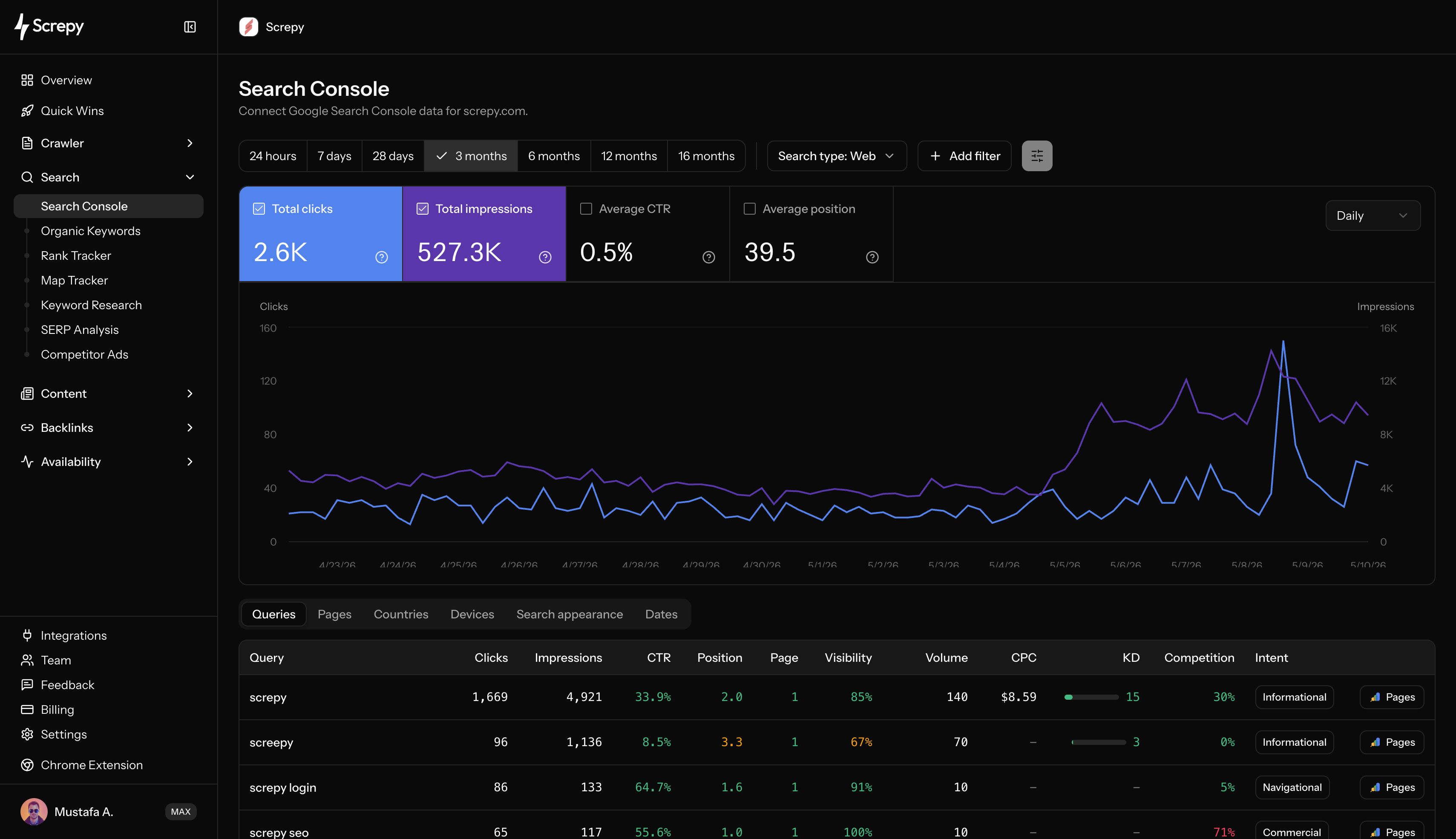Select the 16 months range option

tap(706, 155)
